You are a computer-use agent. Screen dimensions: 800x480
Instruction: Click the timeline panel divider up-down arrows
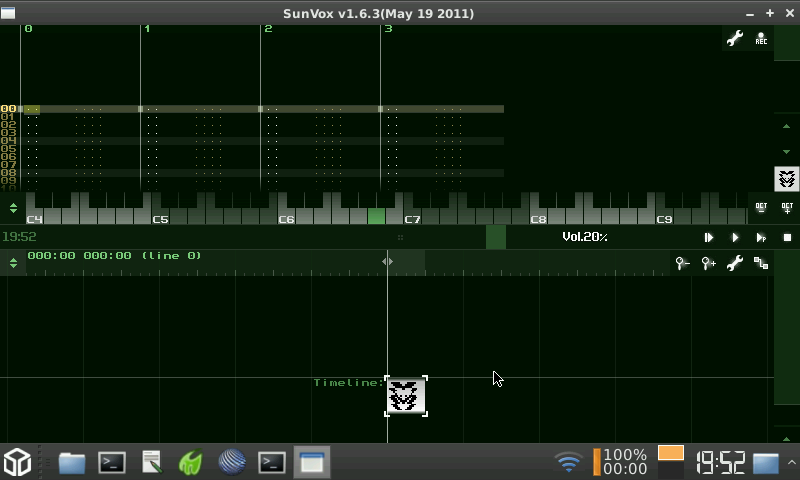point(13,263)
